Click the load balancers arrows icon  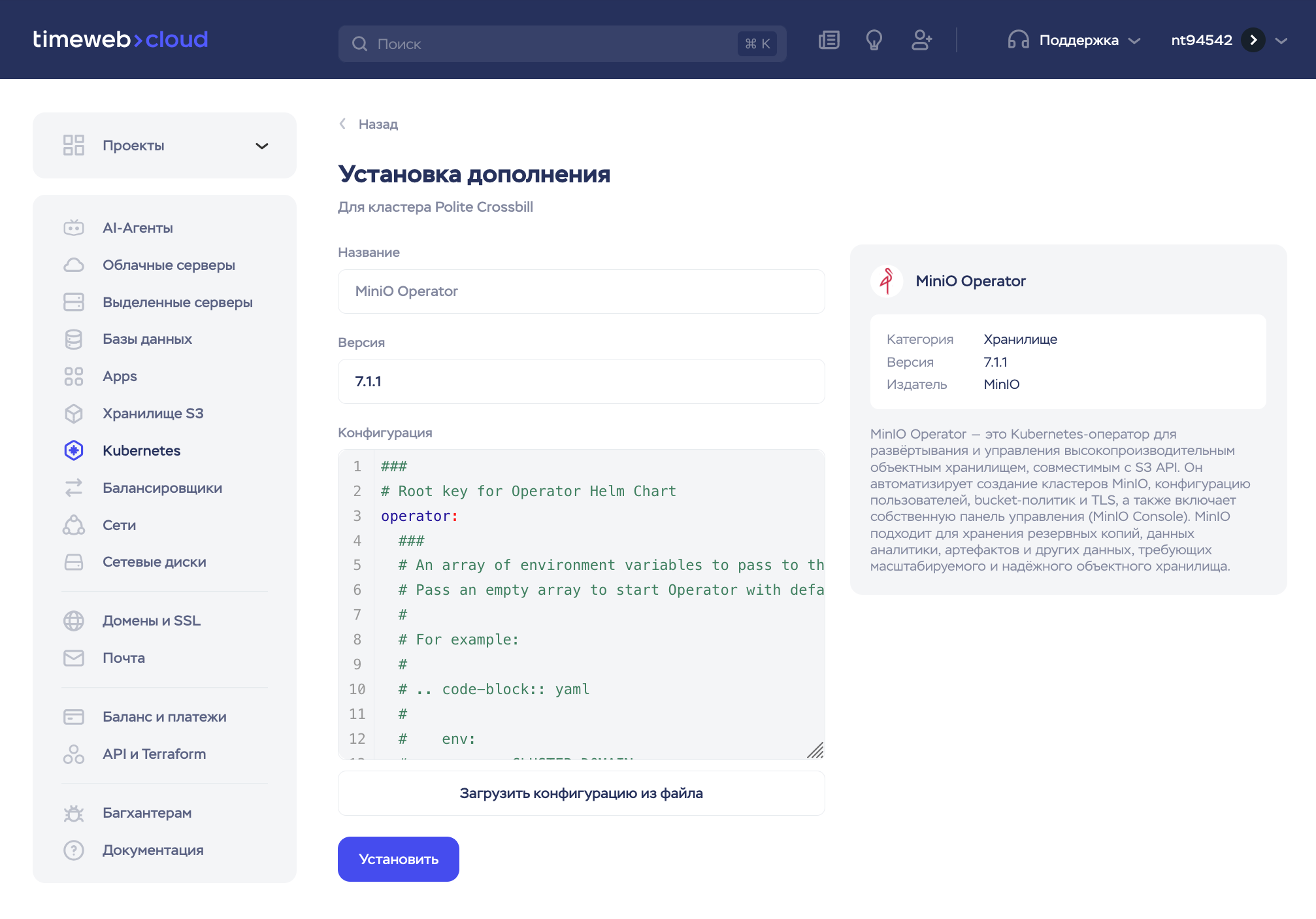74,488
